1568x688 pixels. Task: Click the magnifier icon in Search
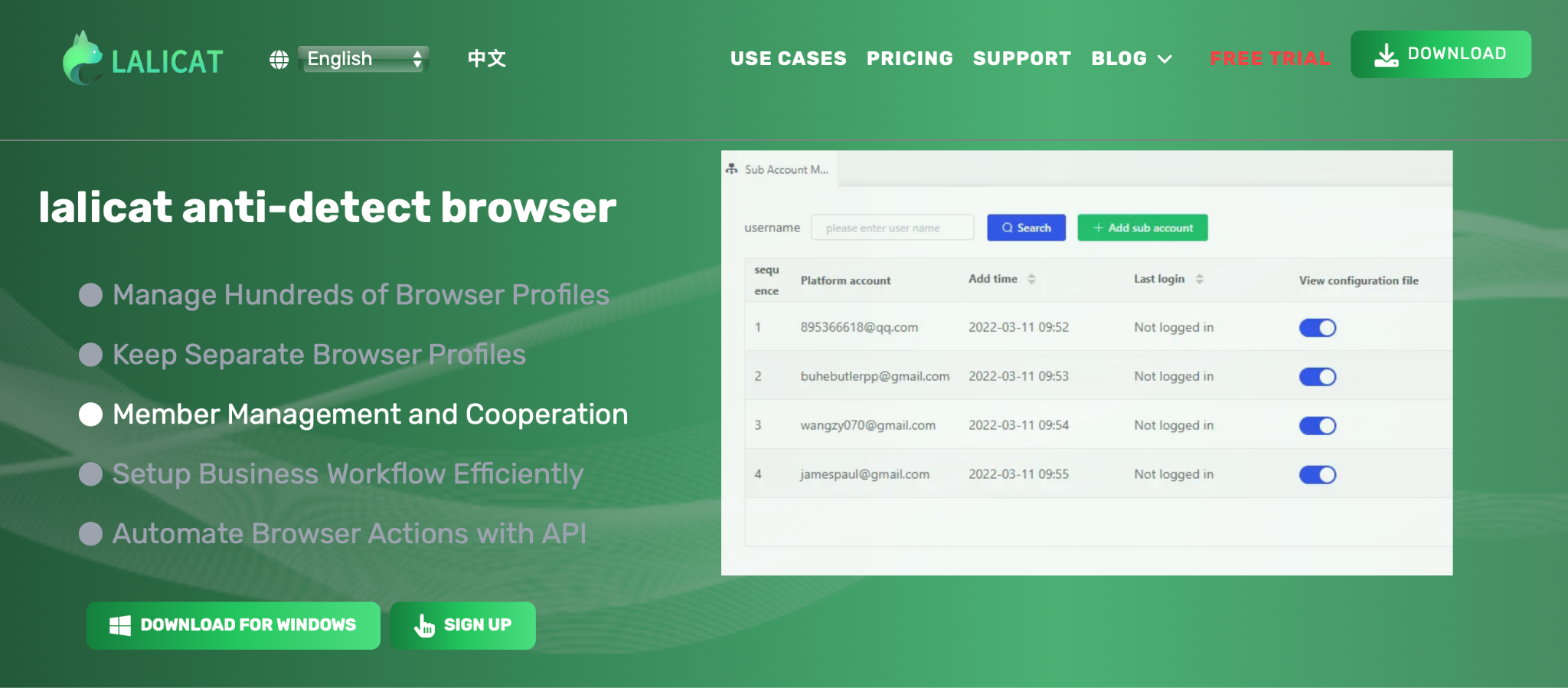coord(1008,228)
